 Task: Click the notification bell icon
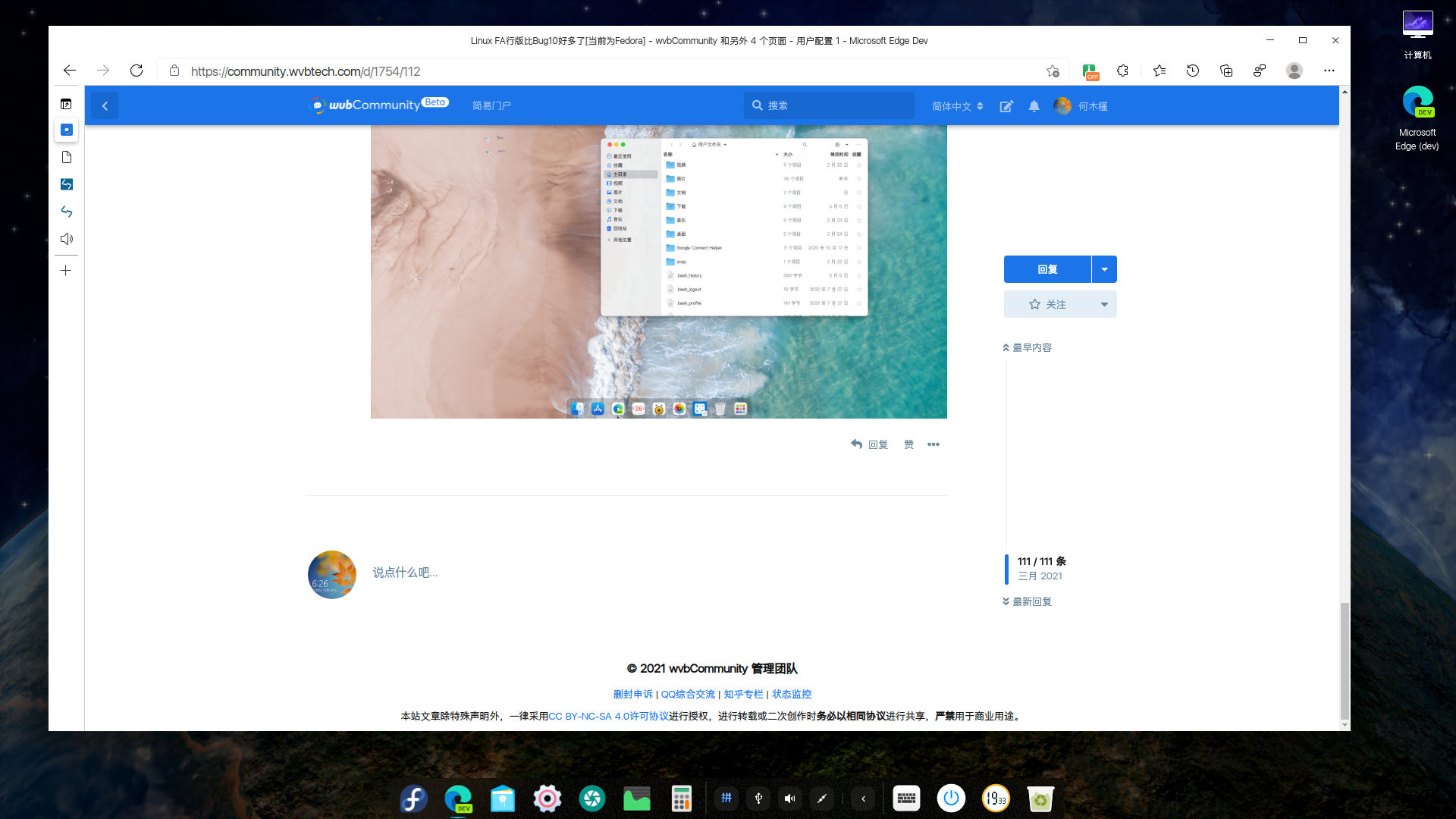point(1034,106)
